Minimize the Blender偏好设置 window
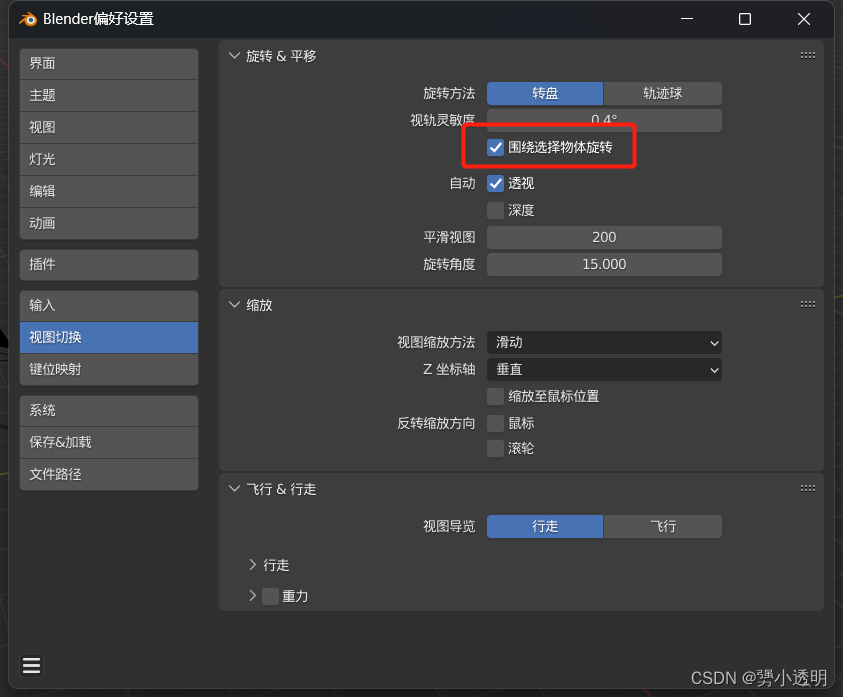843x697 pixels. click(687, 19)
